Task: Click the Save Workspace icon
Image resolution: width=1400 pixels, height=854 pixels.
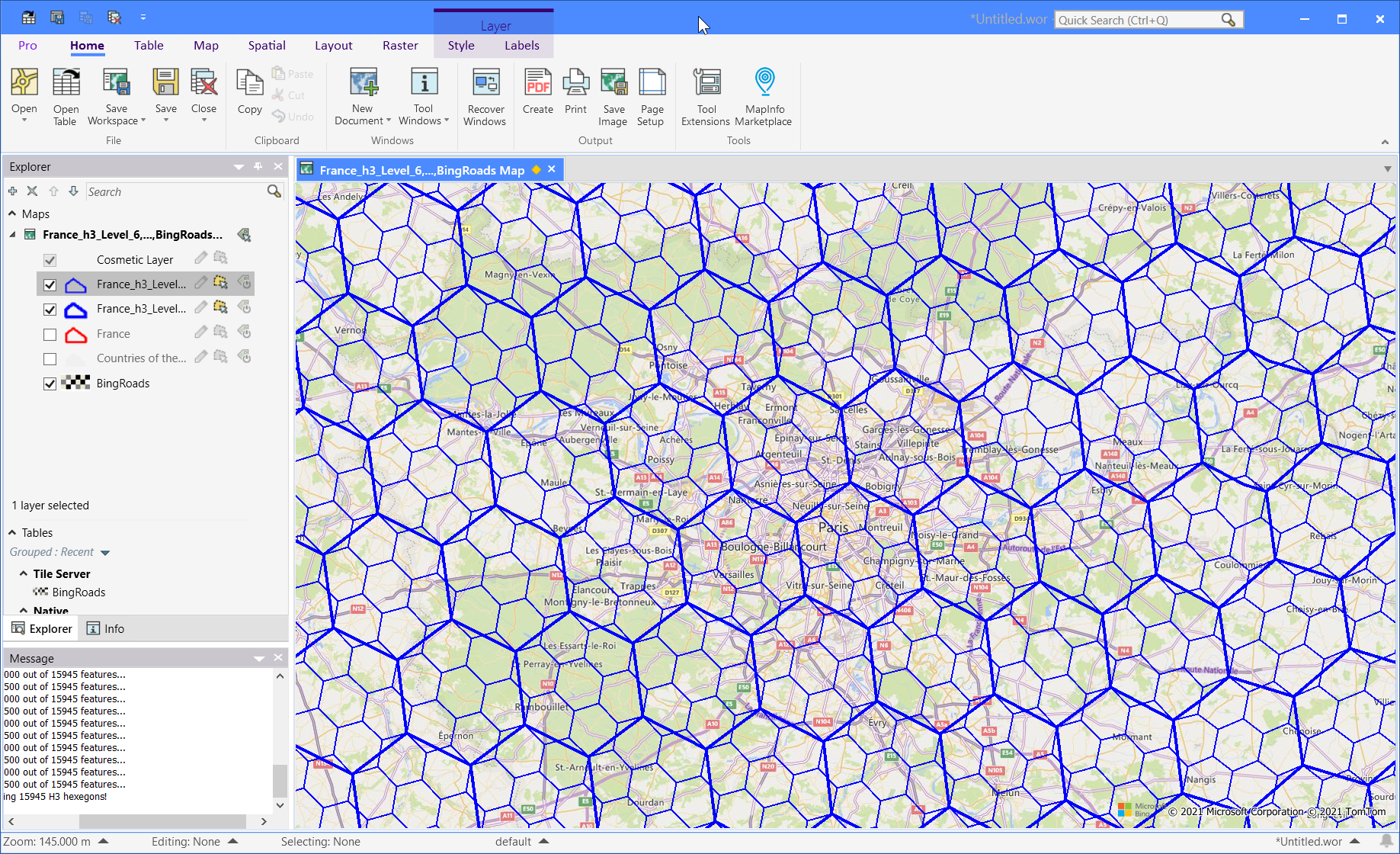Action: (x=116, y=82)
